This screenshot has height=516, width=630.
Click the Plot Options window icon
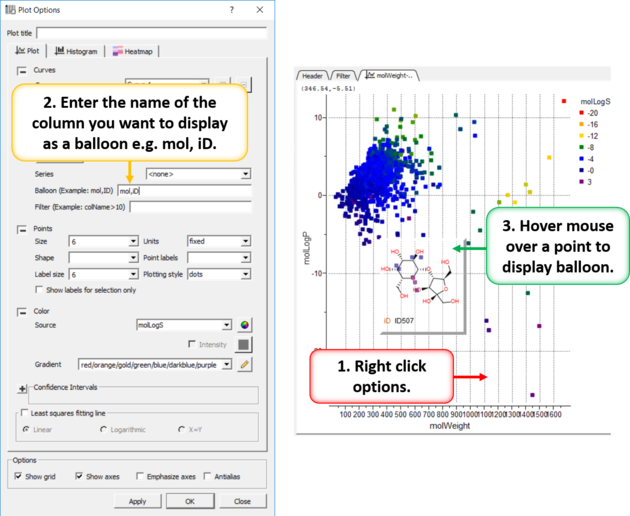9,9
